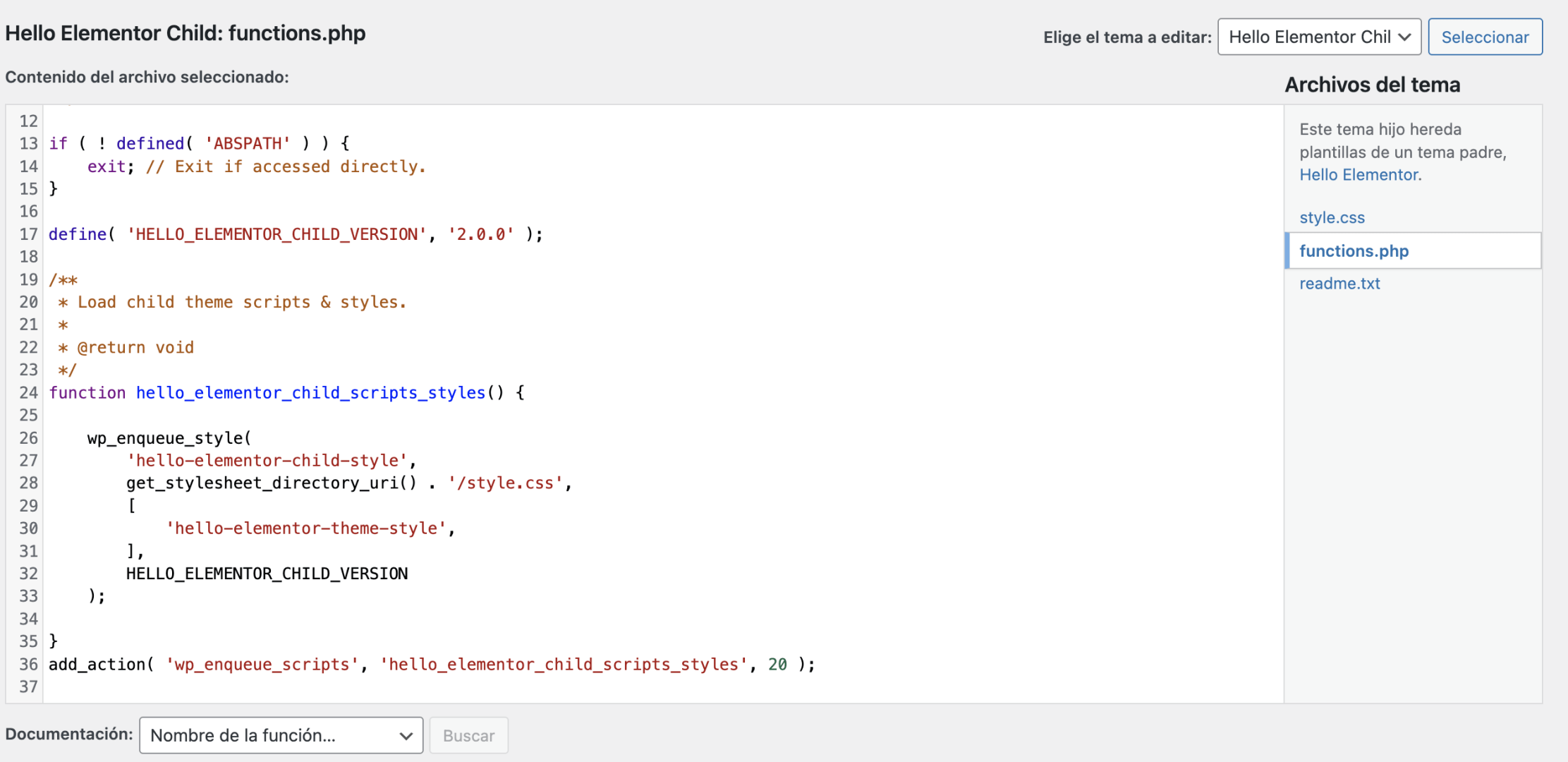Click the Seleccionar button
The image size is (1568, 762).
click(x=1485, y=37)
